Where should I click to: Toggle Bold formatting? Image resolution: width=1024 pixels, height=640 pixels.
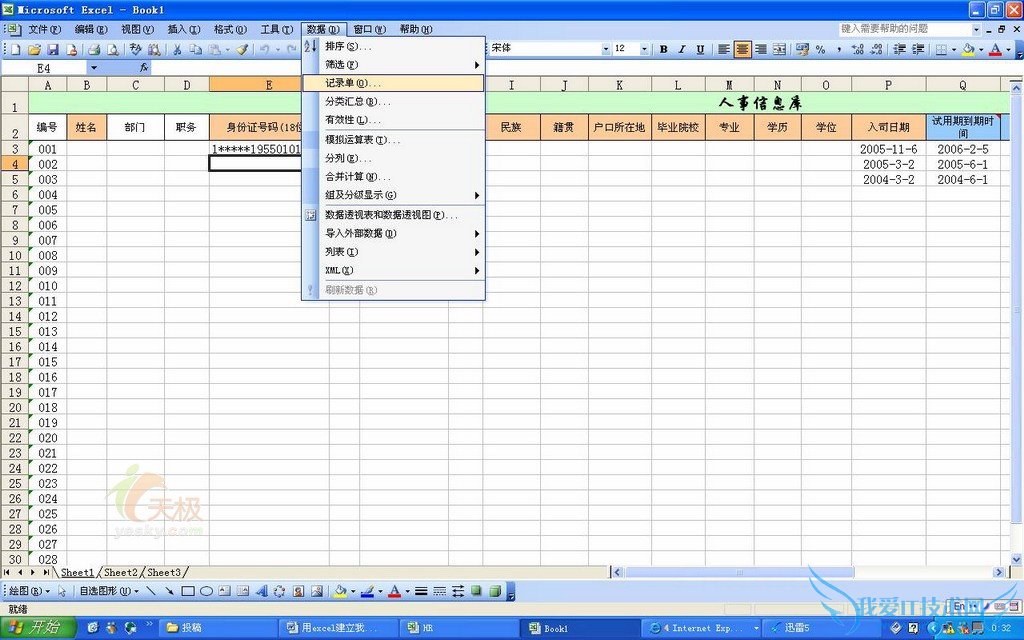pyautogui.click(x=663, y=49)
